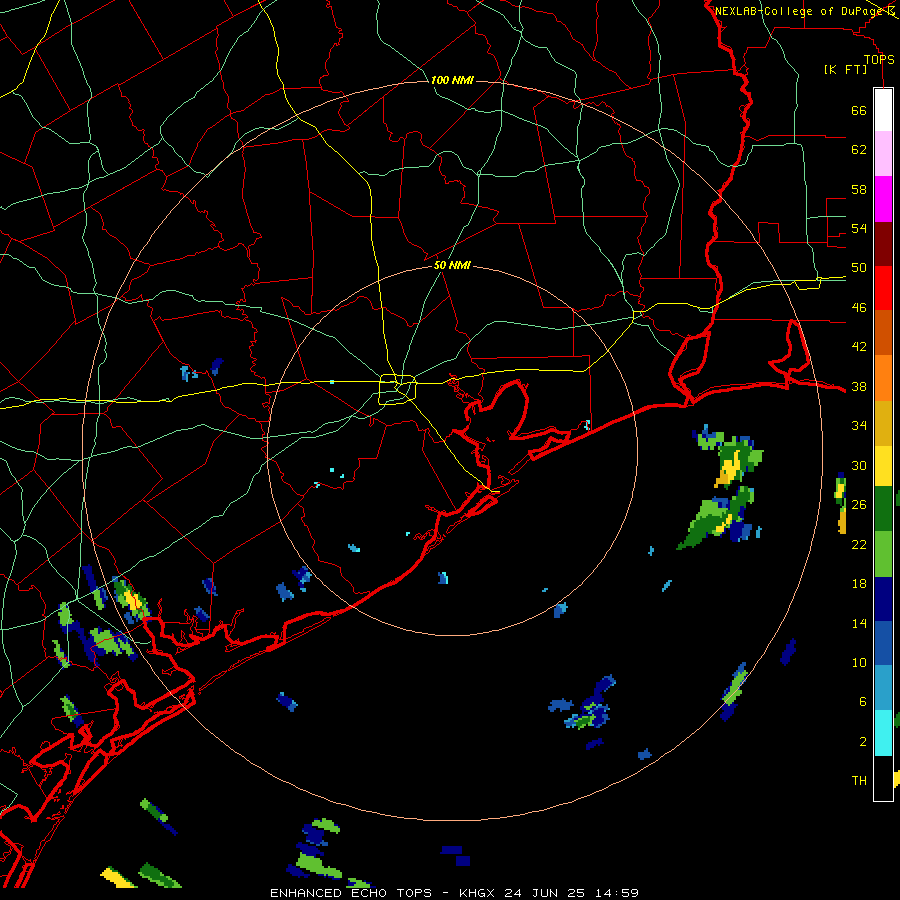Select the bright red legend swatch

[883, 288]
